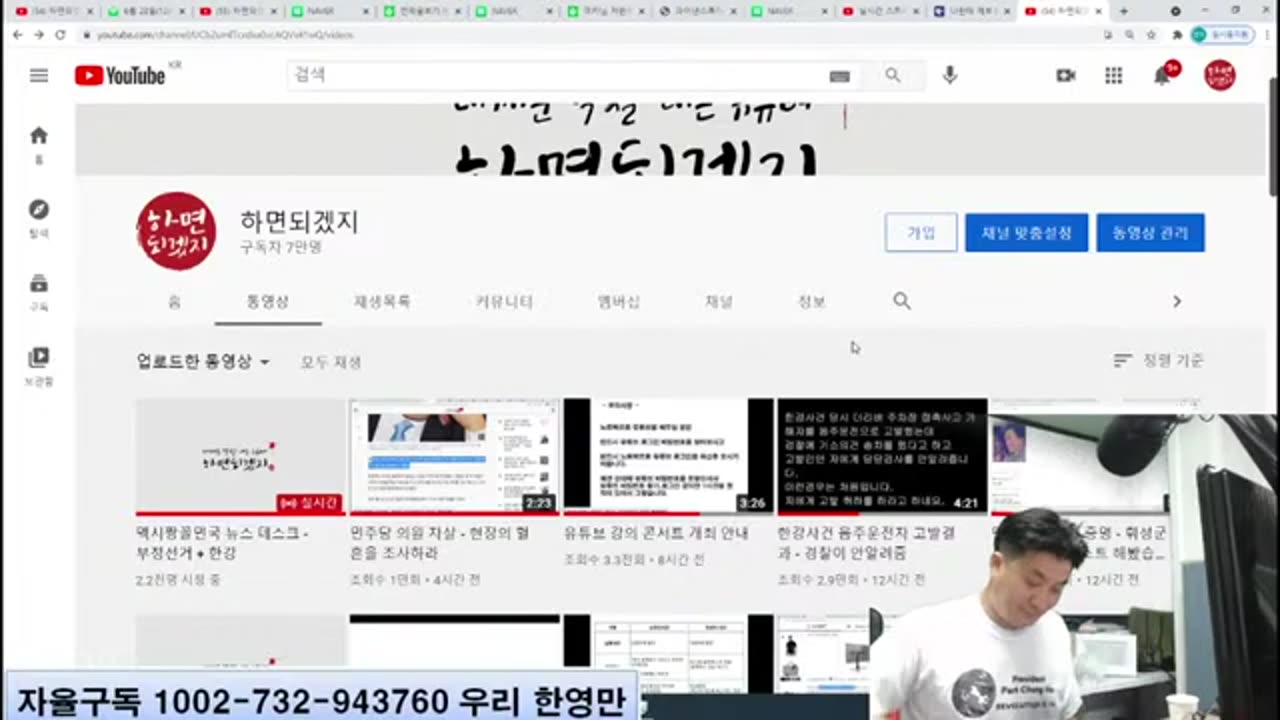The height and width of the screenshot is (720, 1280).
Task: Click the magnifier search button beside the search box
Action: coord(893,75)
